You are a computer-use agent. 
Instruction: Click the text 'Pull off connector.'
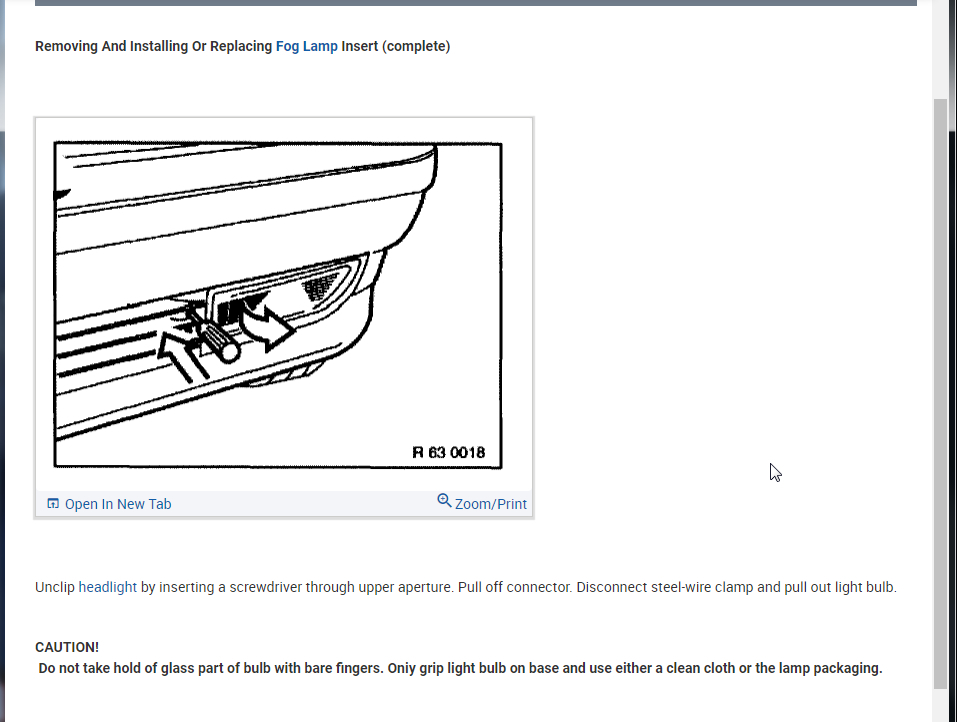[x=515, y=587]
